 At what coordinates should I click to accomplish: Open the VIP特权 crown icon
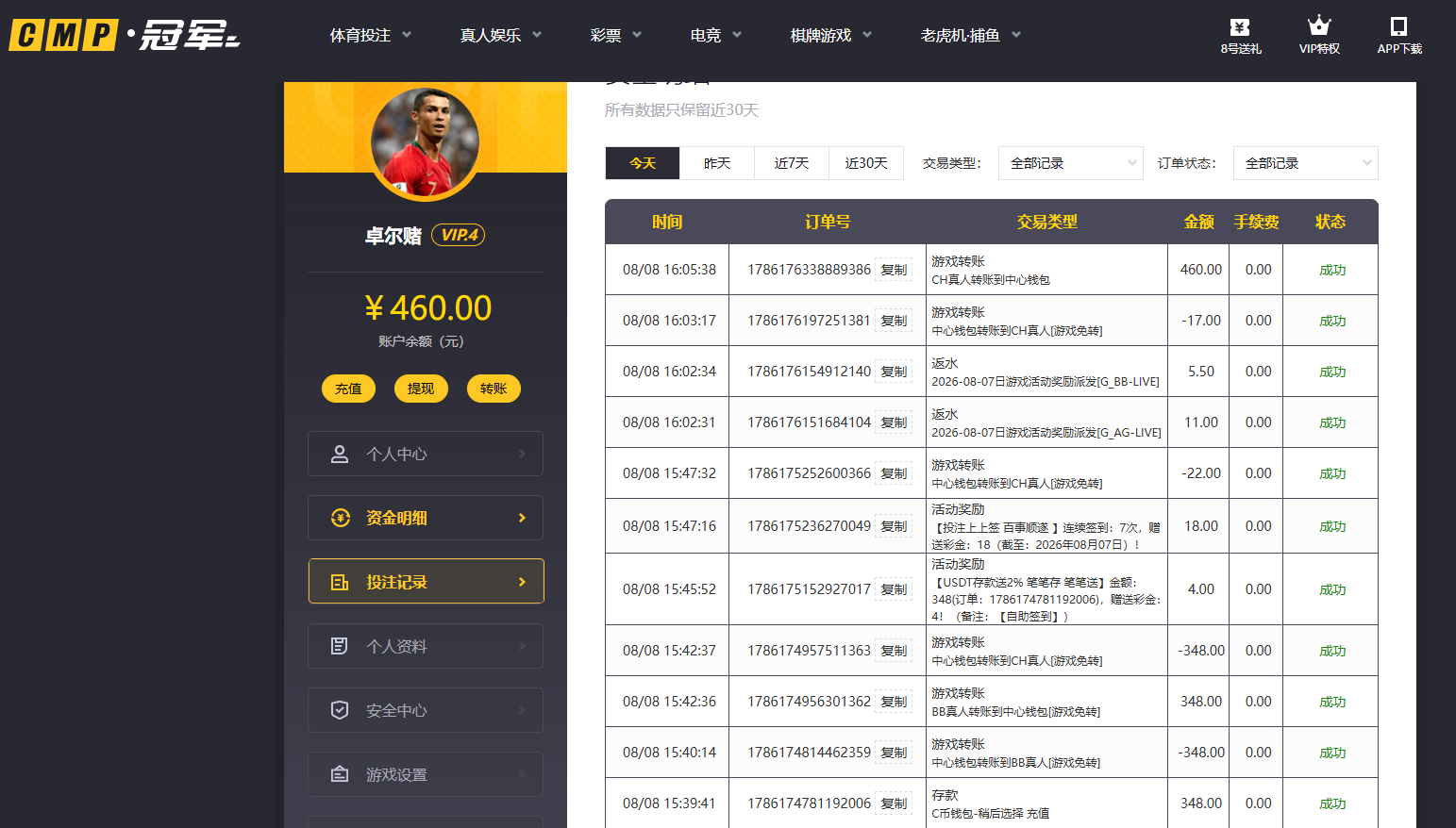pyautogui.click(x=1319, y=26)
